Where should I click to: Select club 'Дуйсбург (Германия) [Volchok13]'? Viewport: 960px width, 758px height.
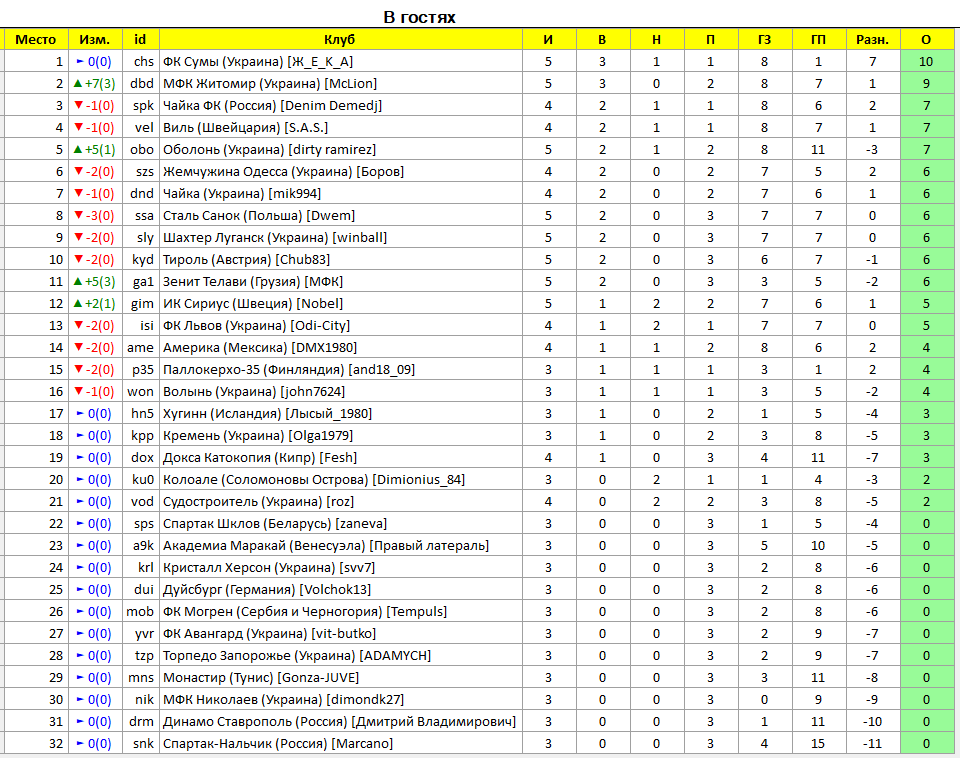[x=268, y=591]
